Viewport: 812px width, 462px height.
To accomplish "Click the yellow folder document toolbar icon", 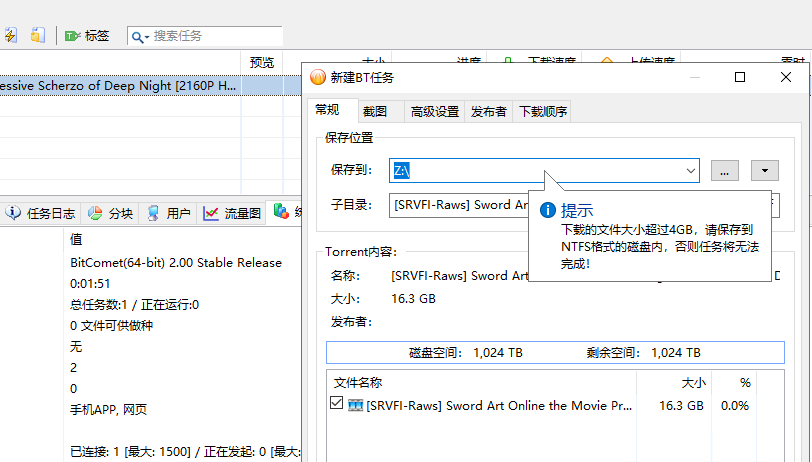I will click(37, 35).
